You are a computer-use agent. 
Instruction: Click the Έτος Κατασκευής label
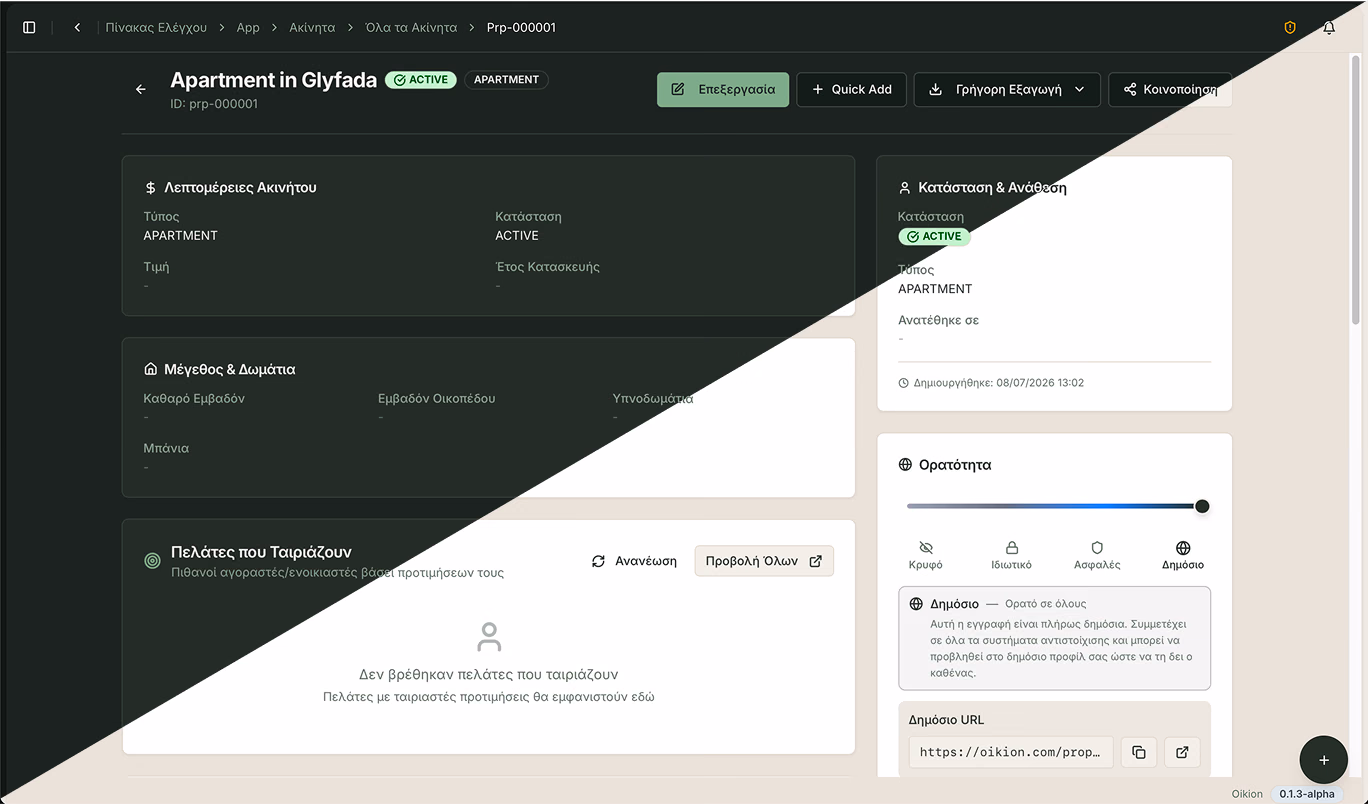tap(547, 267)
